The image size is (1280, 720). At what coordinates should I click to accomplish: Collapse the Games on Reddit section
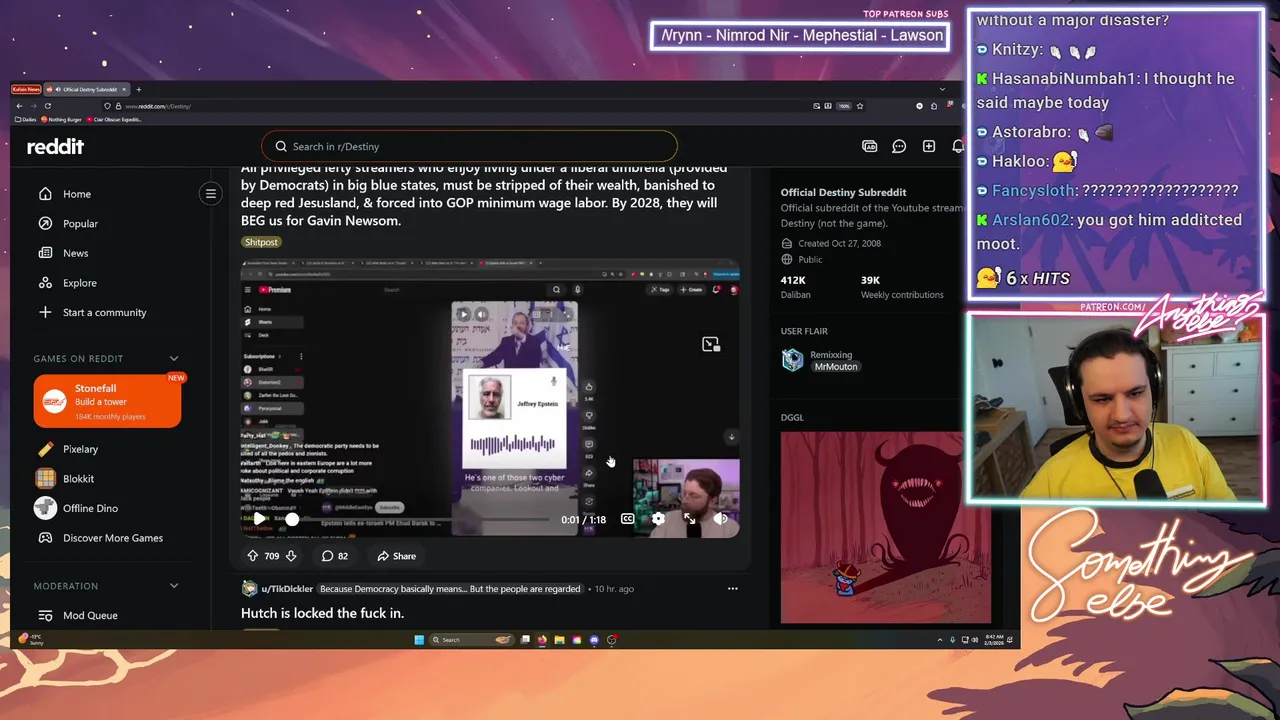174,358
